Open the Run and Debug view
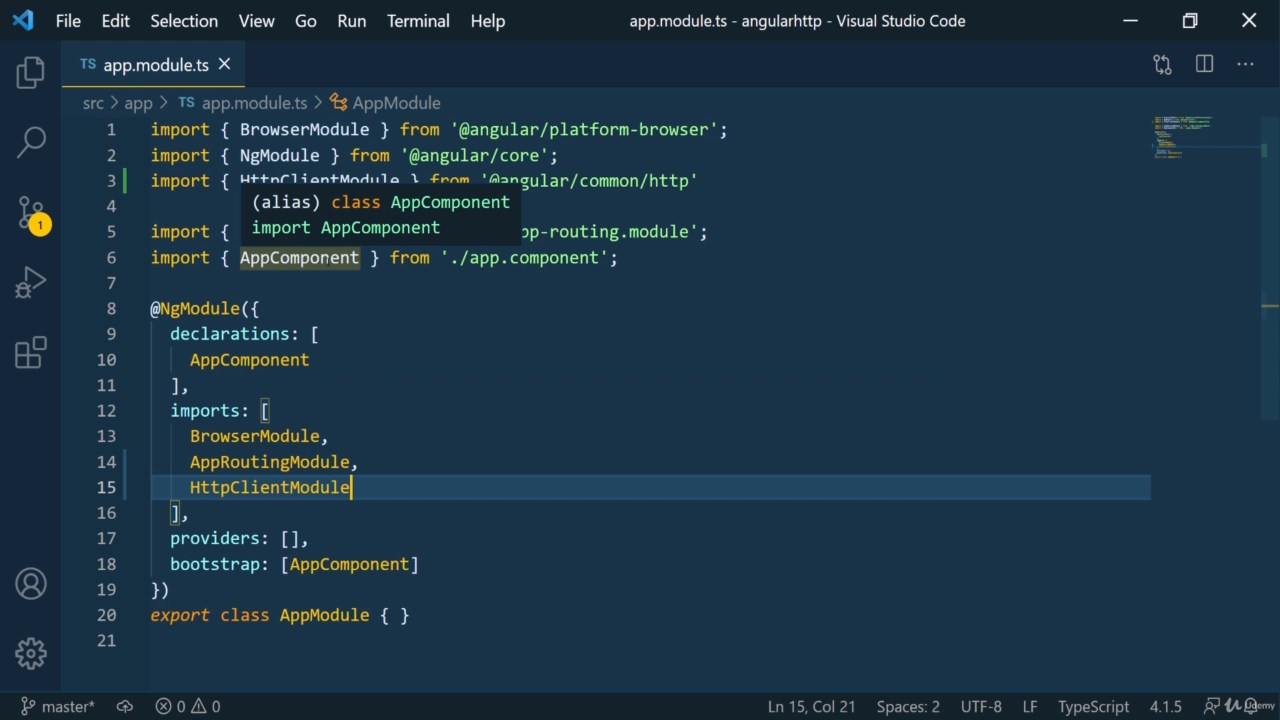This screenshot has height=720, width=1280. pyautogui.click(x=31, y=283)
